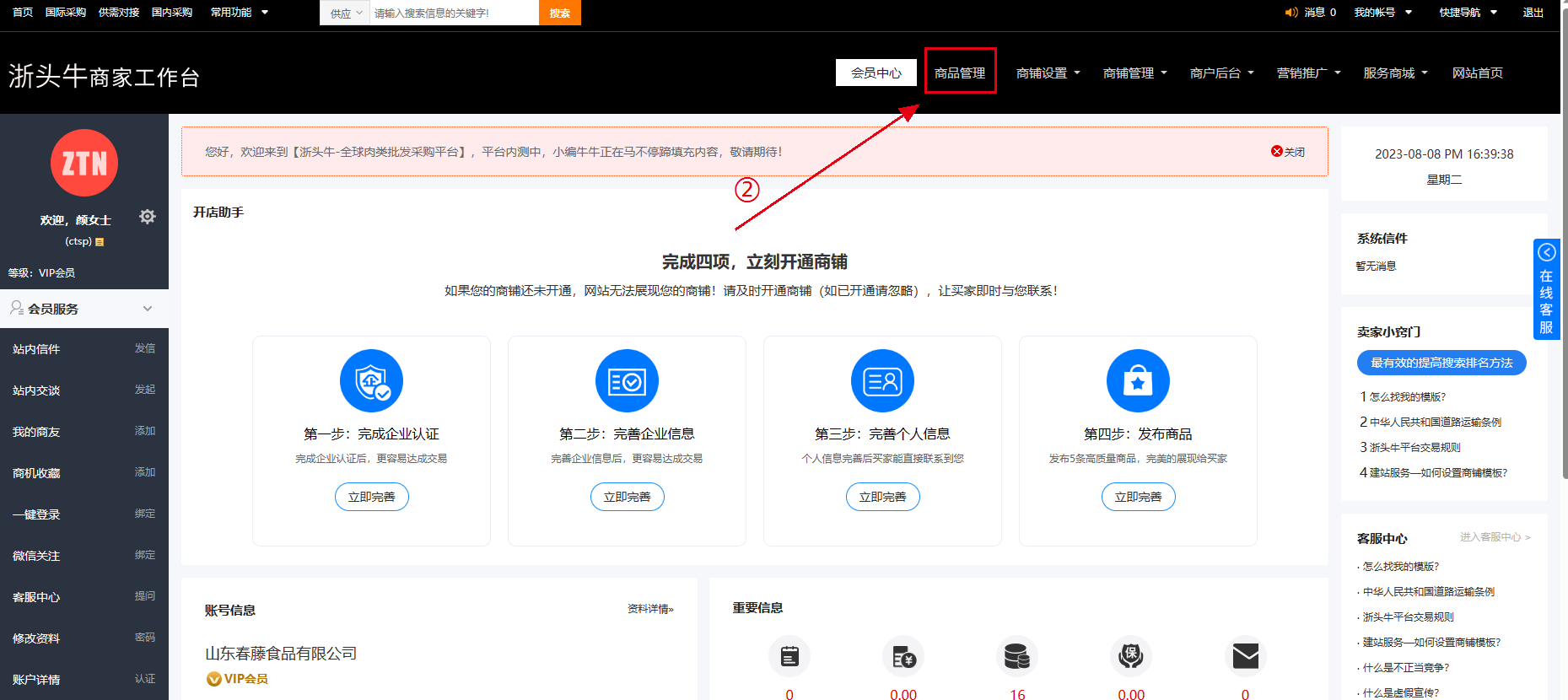
Task: Open 国内采购 in the top bar
Action: point(172,13)
